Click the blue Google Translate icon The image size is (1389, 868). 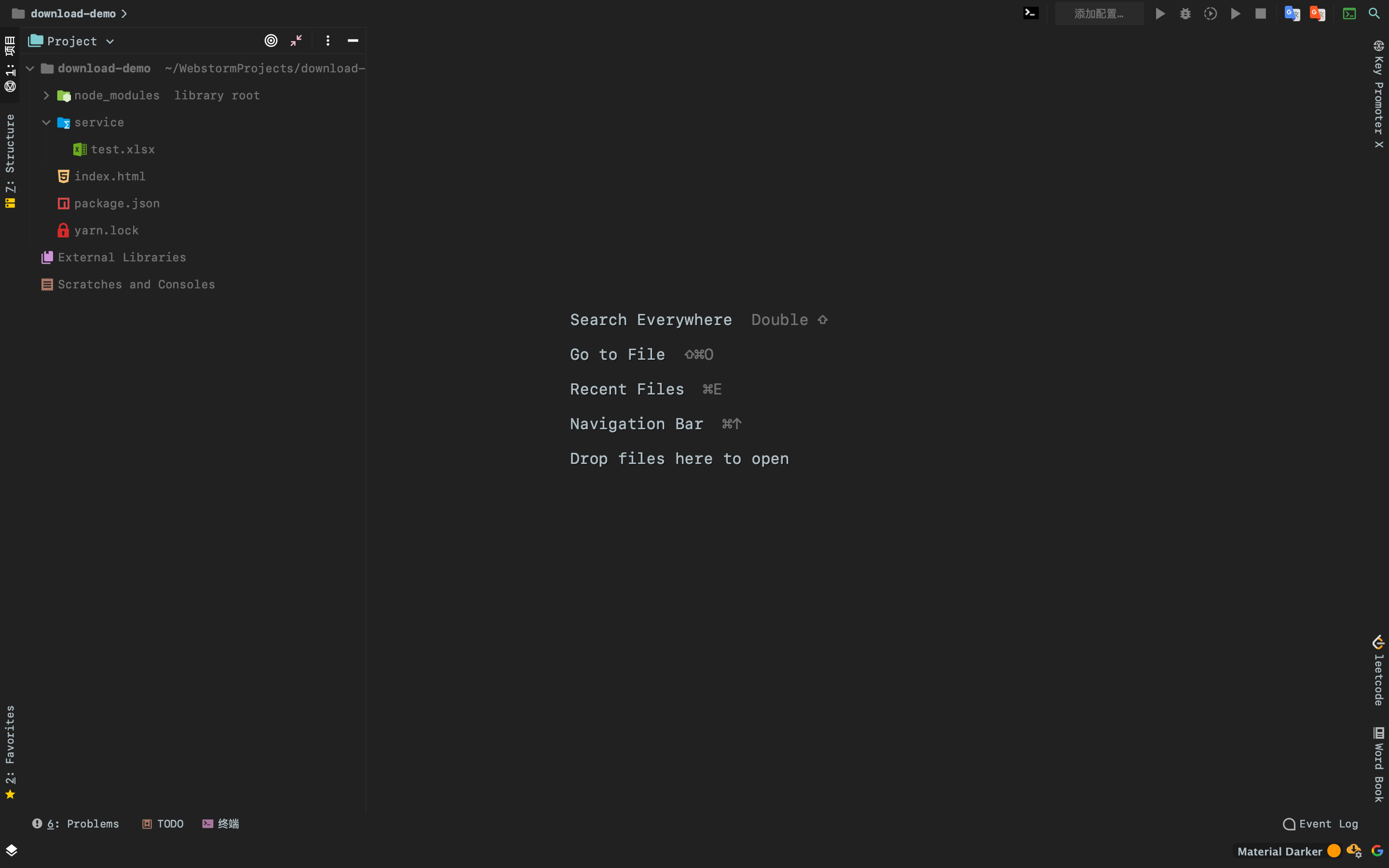1292,14
